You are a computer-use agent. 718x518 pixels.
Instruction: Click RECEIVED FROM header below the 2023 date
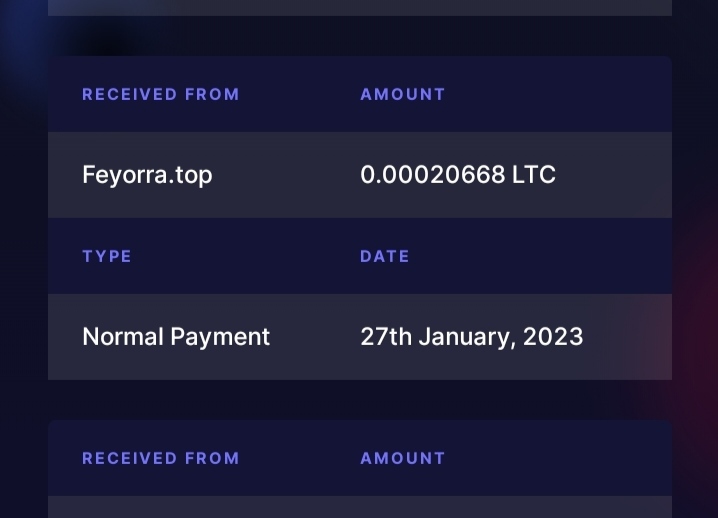[x=161, y=459]
